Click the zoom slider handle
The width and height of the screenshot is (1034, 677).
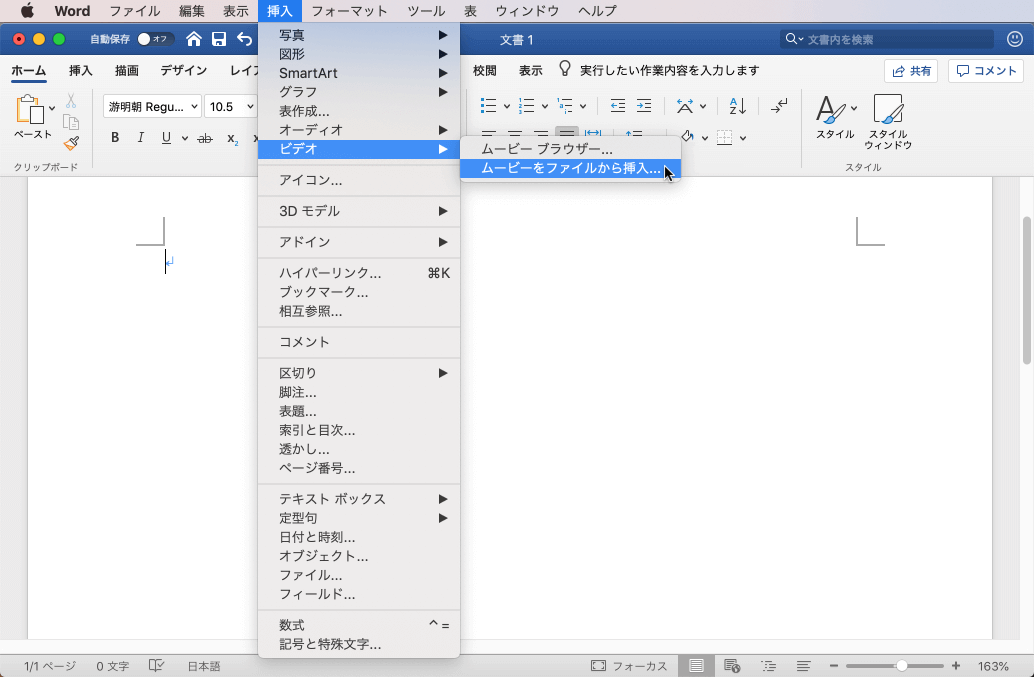(x=901, y=666)
